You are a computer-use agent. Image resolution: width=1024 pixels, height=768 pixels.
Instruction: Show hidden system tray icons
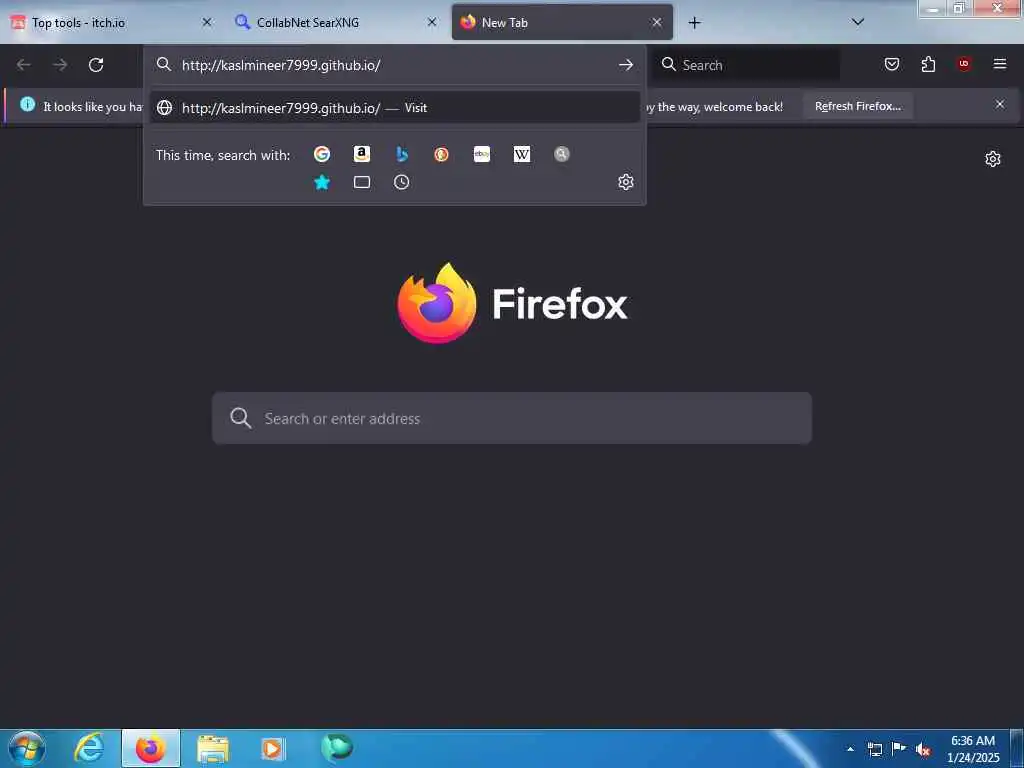click(x=850, y=749)
